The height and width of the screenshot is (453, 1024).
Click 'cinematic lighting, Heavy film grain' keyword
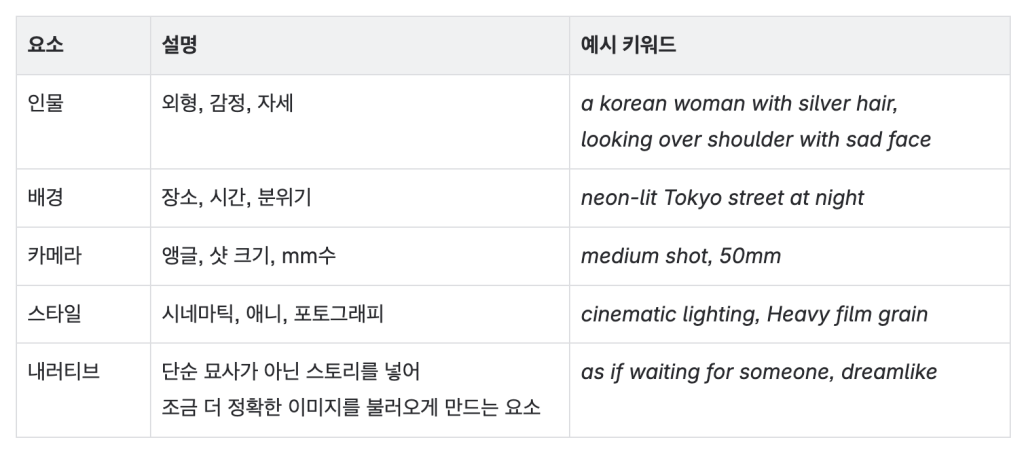754,313
